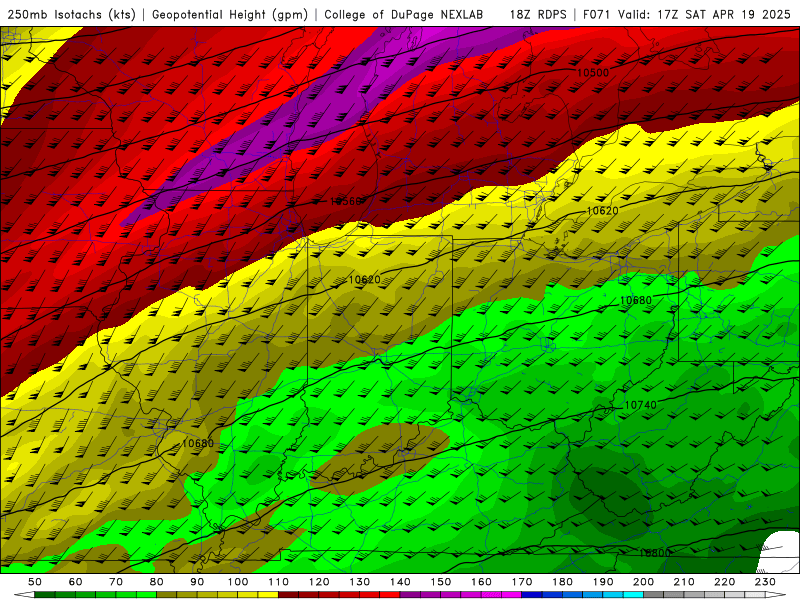Click the 220 knot legend value

pyautogui.click(x=725, y=582)
